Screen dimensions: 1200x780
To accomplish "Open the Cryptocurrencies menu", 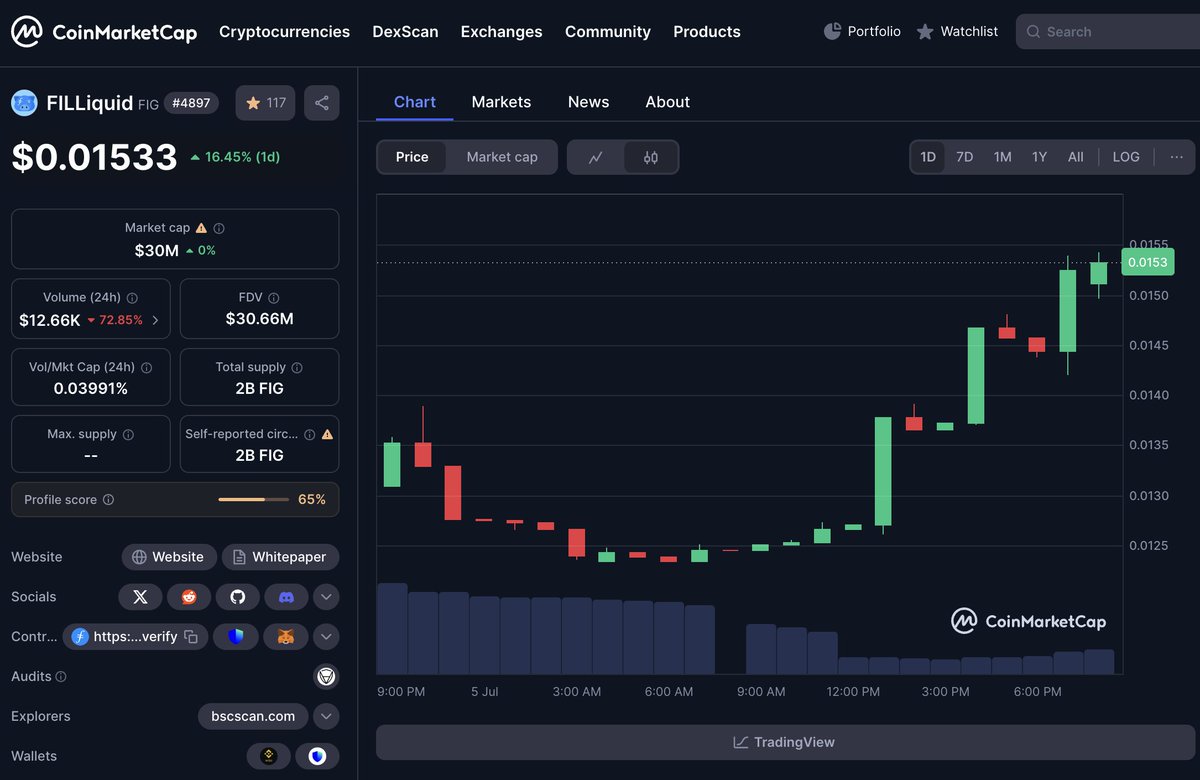I will 285,32.
